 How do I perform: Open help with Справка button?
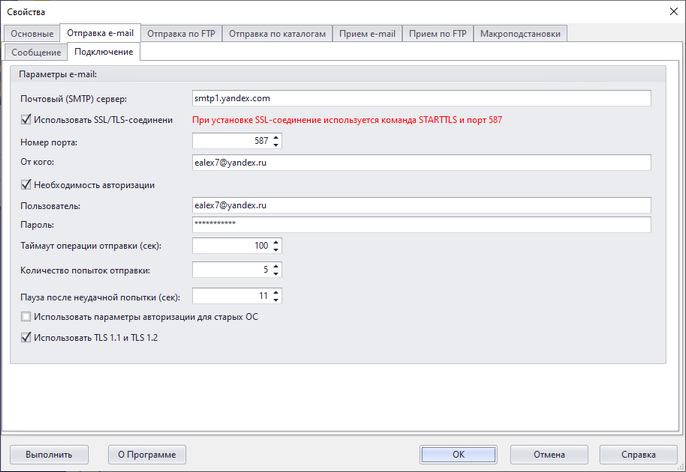point(638,455)
